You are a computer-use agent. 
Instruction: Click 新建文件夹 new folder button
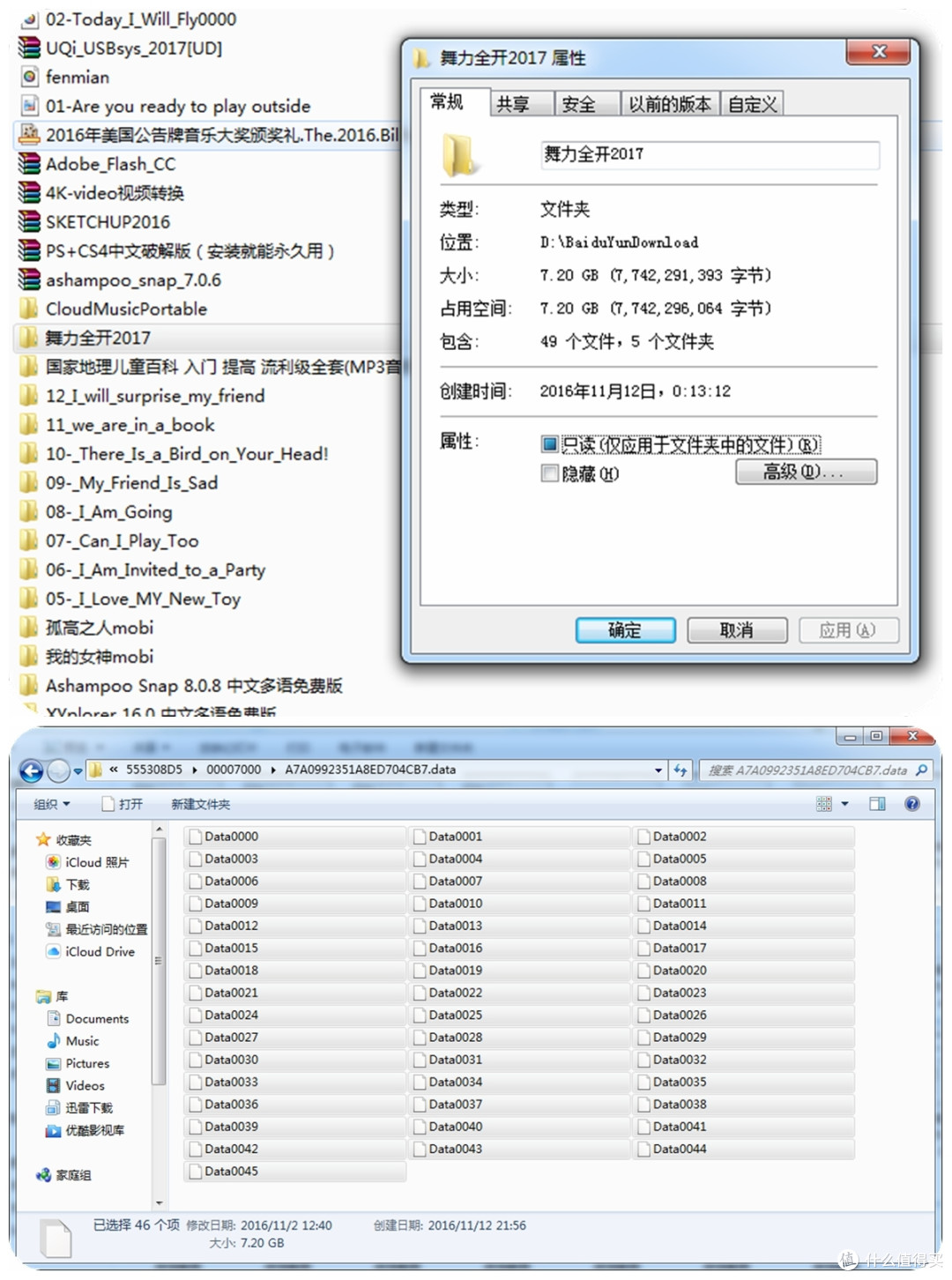click(x=200, y=804)
